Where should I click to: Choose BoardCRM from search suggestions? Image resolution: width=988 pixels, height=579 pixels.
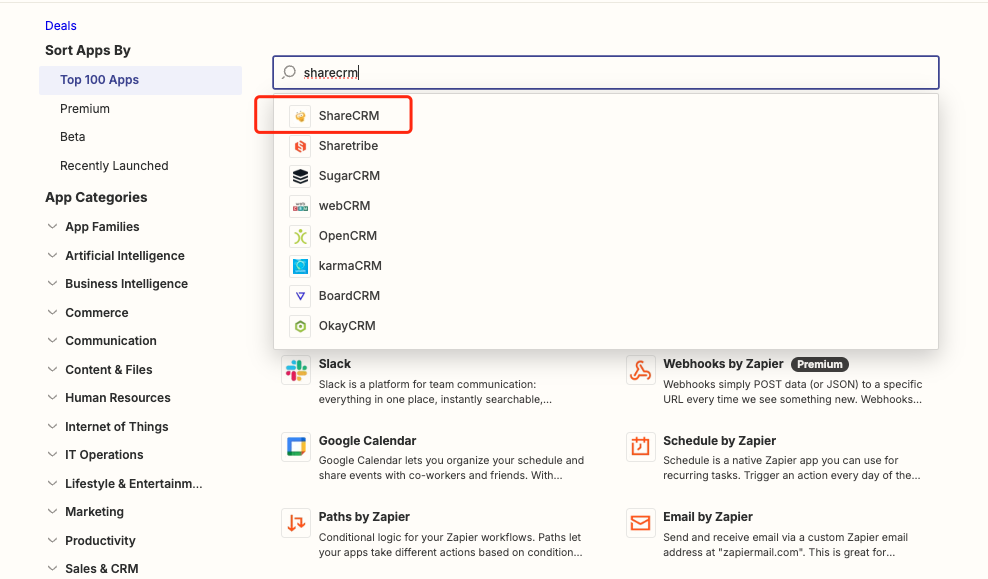606,296
